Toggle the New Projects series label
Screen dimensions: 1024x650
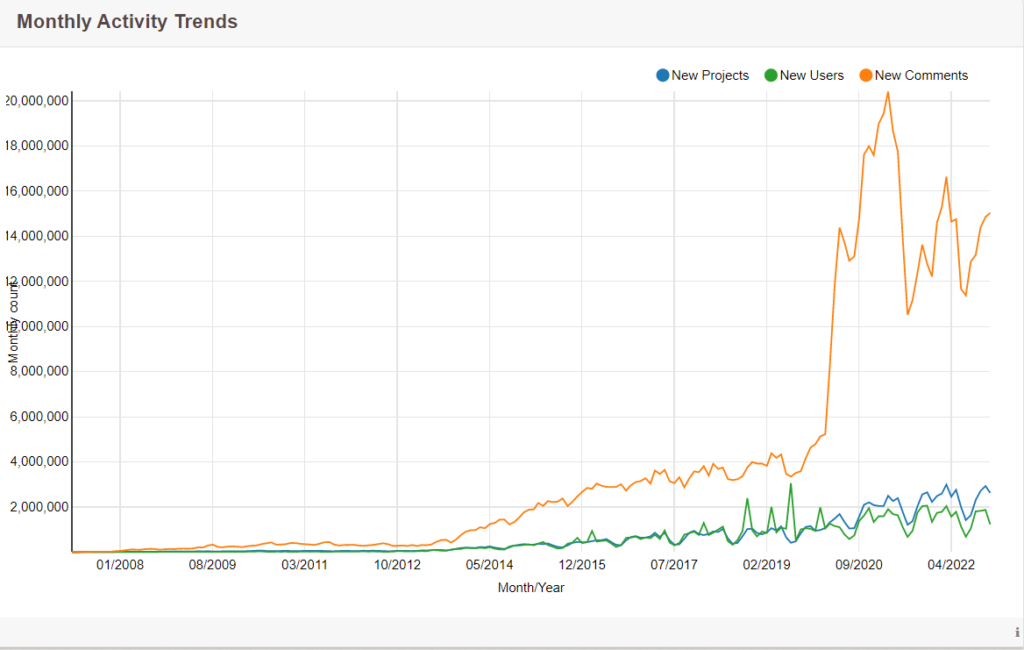point(710,75)
